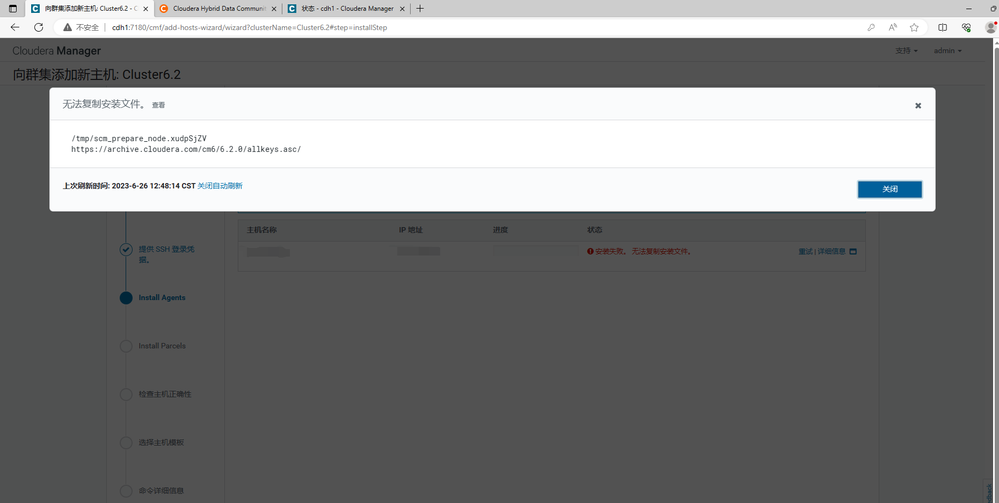Open read aloud icon in address bar
The image size is (999, 503).
coord(893,27)
